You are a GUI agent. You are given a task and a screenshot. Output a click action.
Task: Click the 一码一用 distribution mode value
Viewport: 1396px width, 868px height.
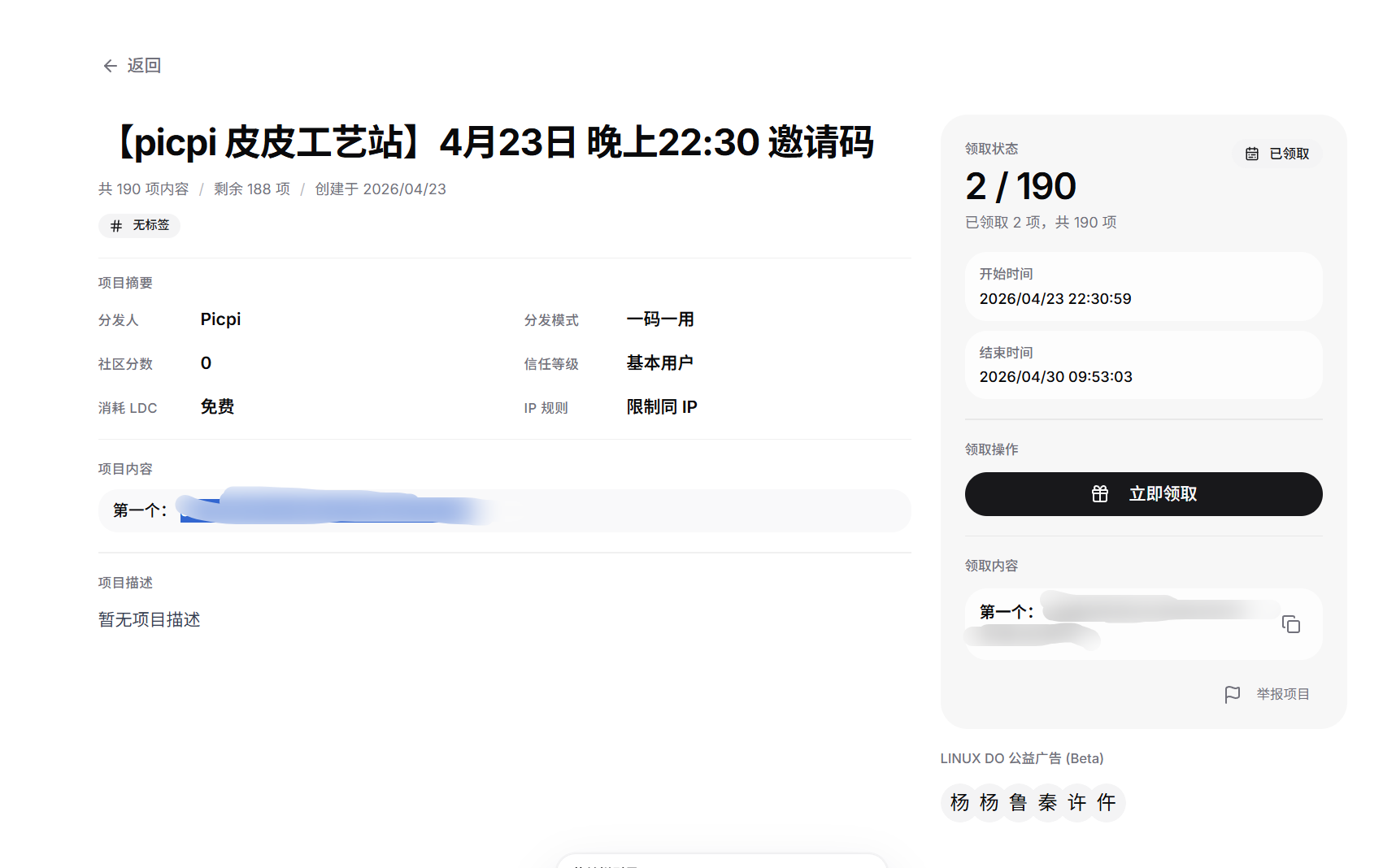[660, 319]
